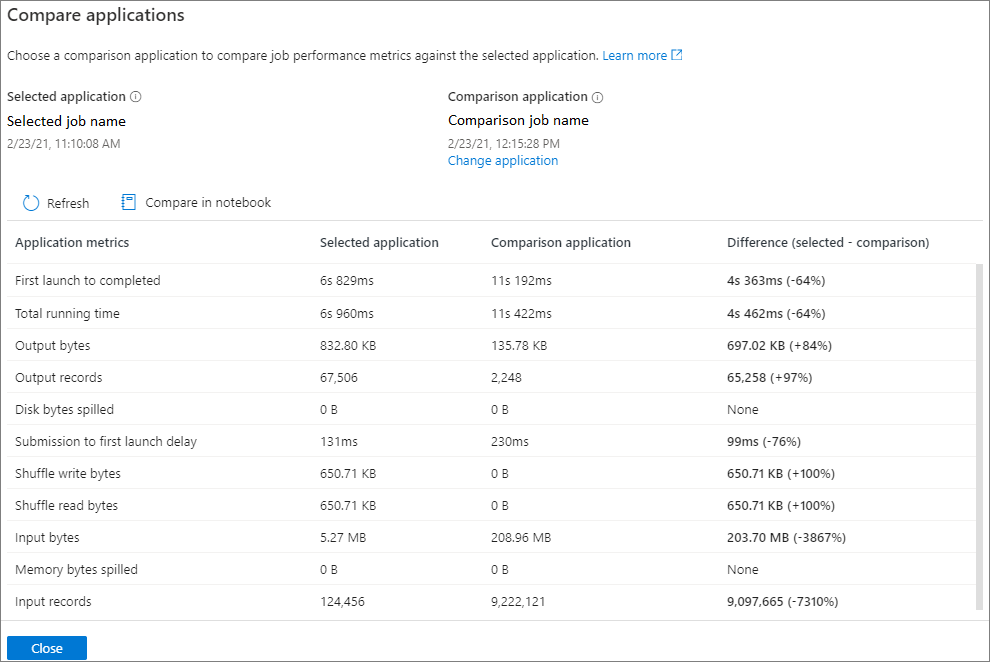Select the Input records metric row
The image size is (990, 662).
pos(52,601)
